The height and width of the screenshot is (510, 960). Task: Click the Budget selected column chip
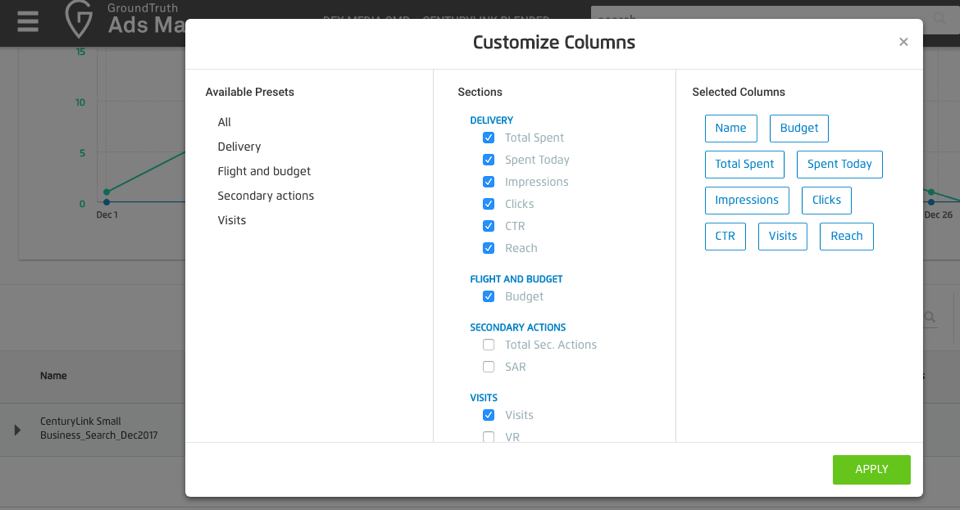(x=799, y=128)
